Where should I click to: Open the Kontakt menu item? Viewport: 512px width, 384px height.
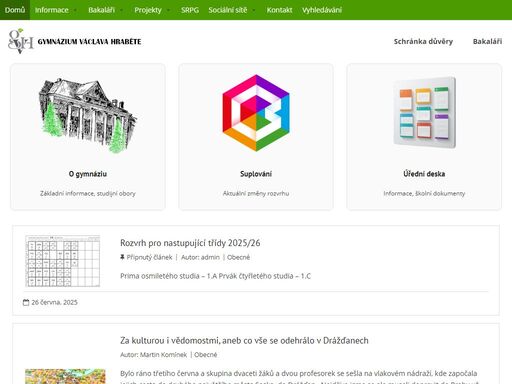pos(279,10)
